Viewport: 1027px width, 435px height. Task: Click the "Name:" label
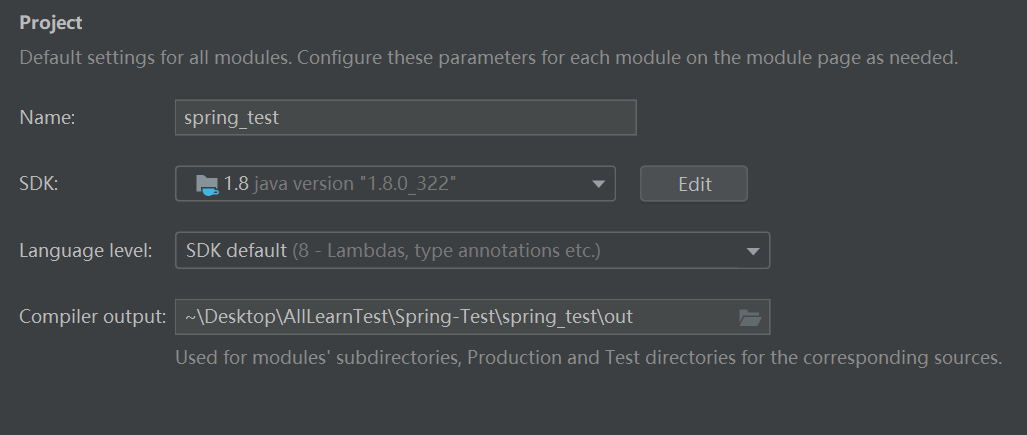48,117
